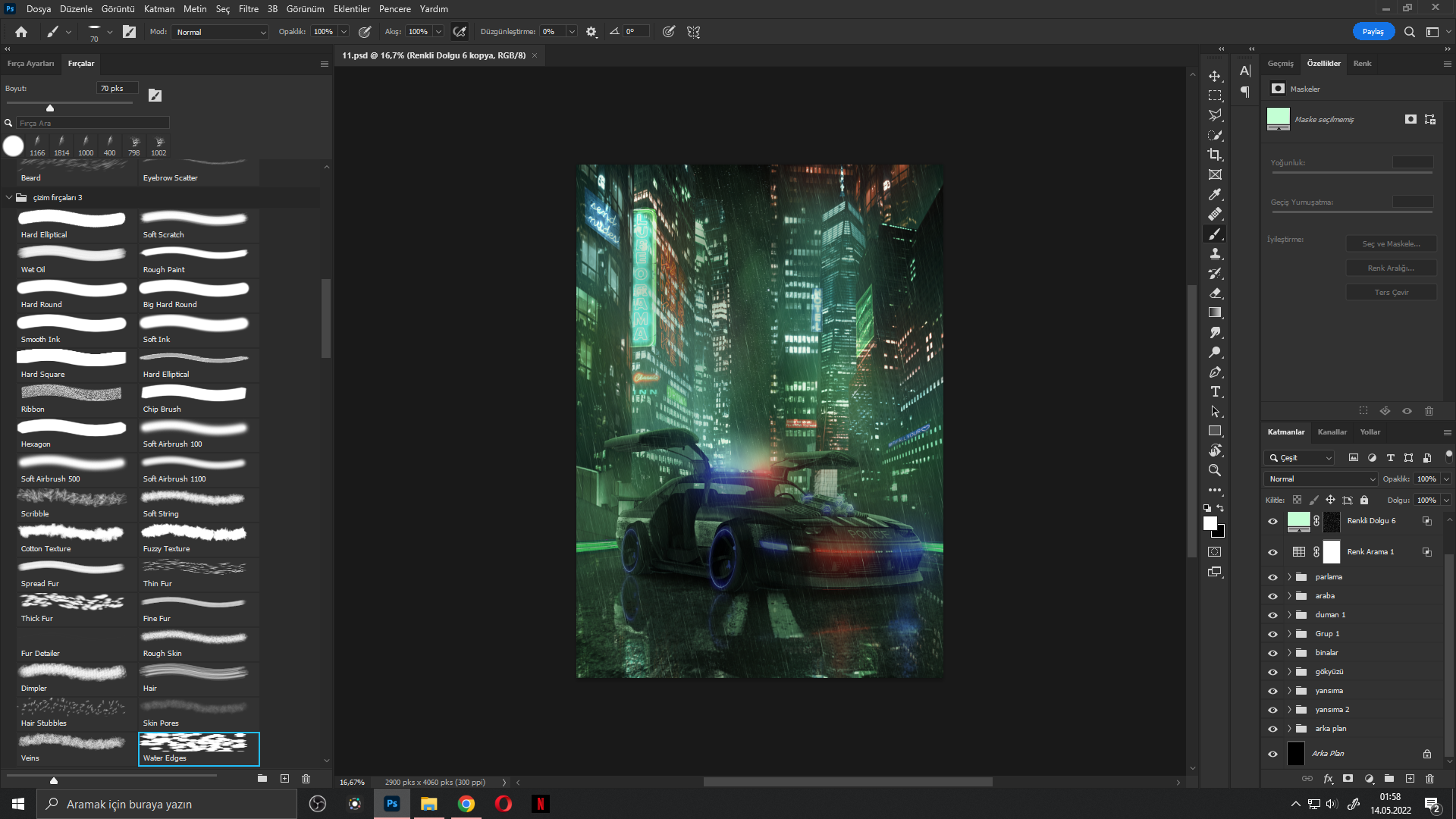Screen dimensions: 1456x819
Task: Click the Paylaş button
Action: 1373,32
